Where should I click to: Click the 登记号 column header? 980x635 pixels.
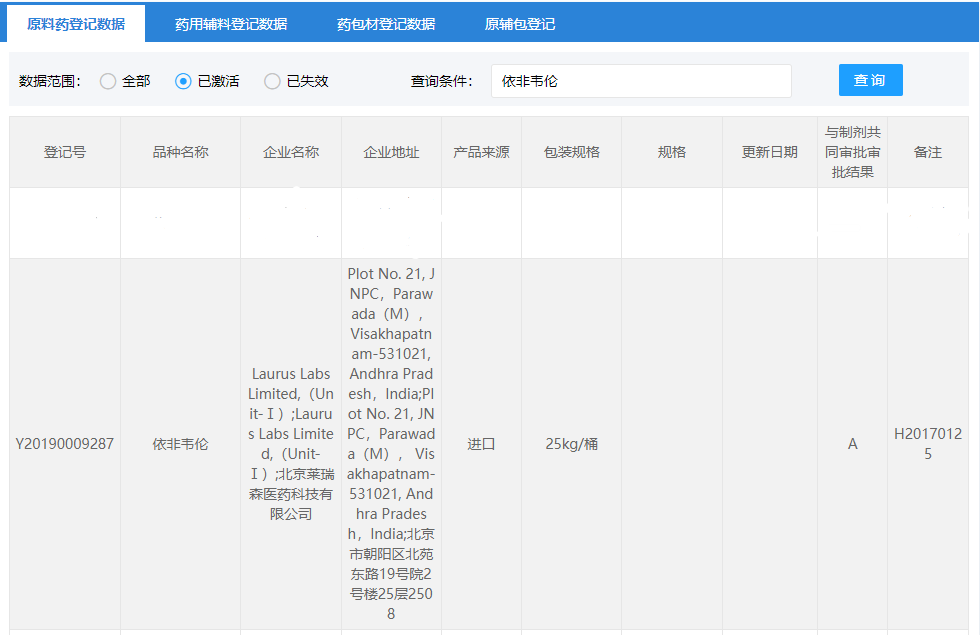65,152
